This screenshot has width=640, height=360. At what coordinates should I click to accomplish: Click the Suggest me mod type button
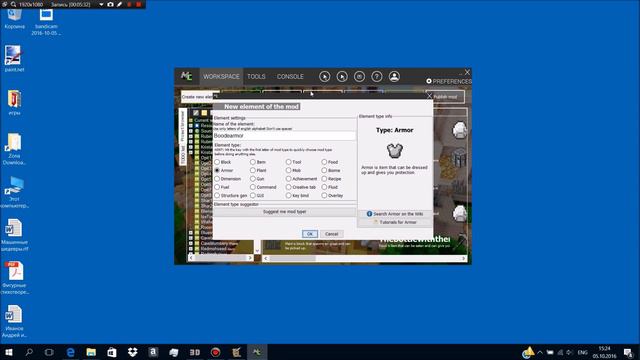[x=284, y=212]
